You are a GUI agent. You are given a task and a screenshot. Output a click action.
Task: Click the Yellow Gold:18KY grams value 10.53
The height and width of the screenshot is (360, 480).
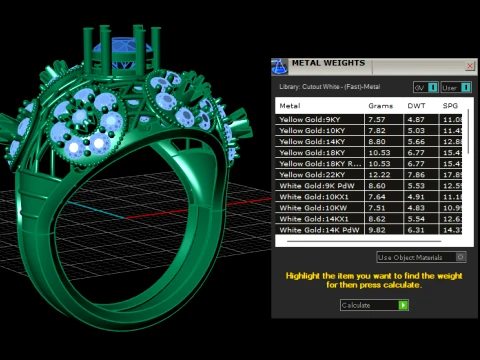click(x=379, y=153)
